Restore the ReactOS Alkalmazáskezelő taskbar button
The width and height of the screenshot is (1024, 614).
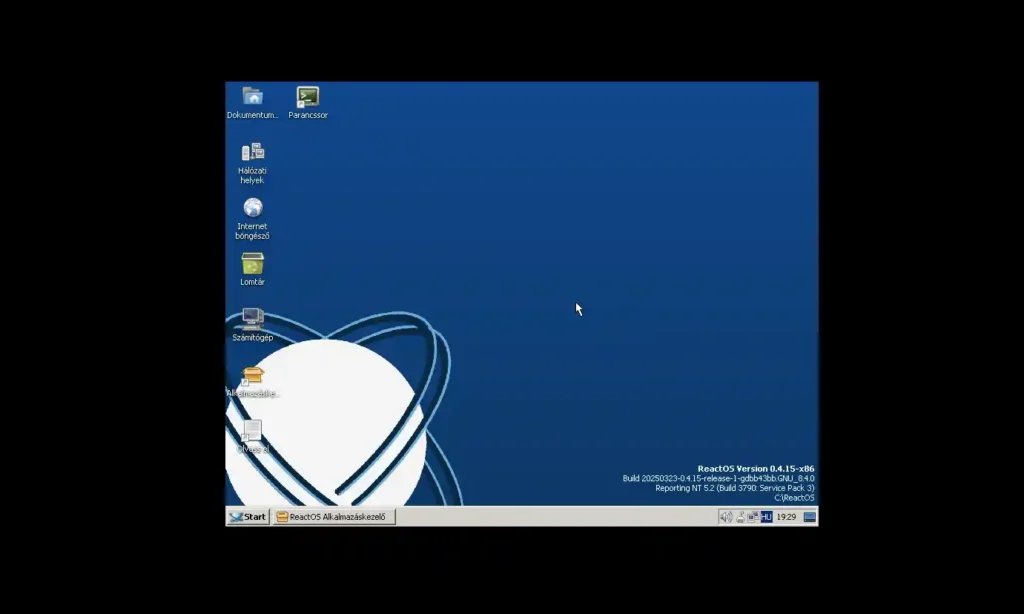(334, 517)
